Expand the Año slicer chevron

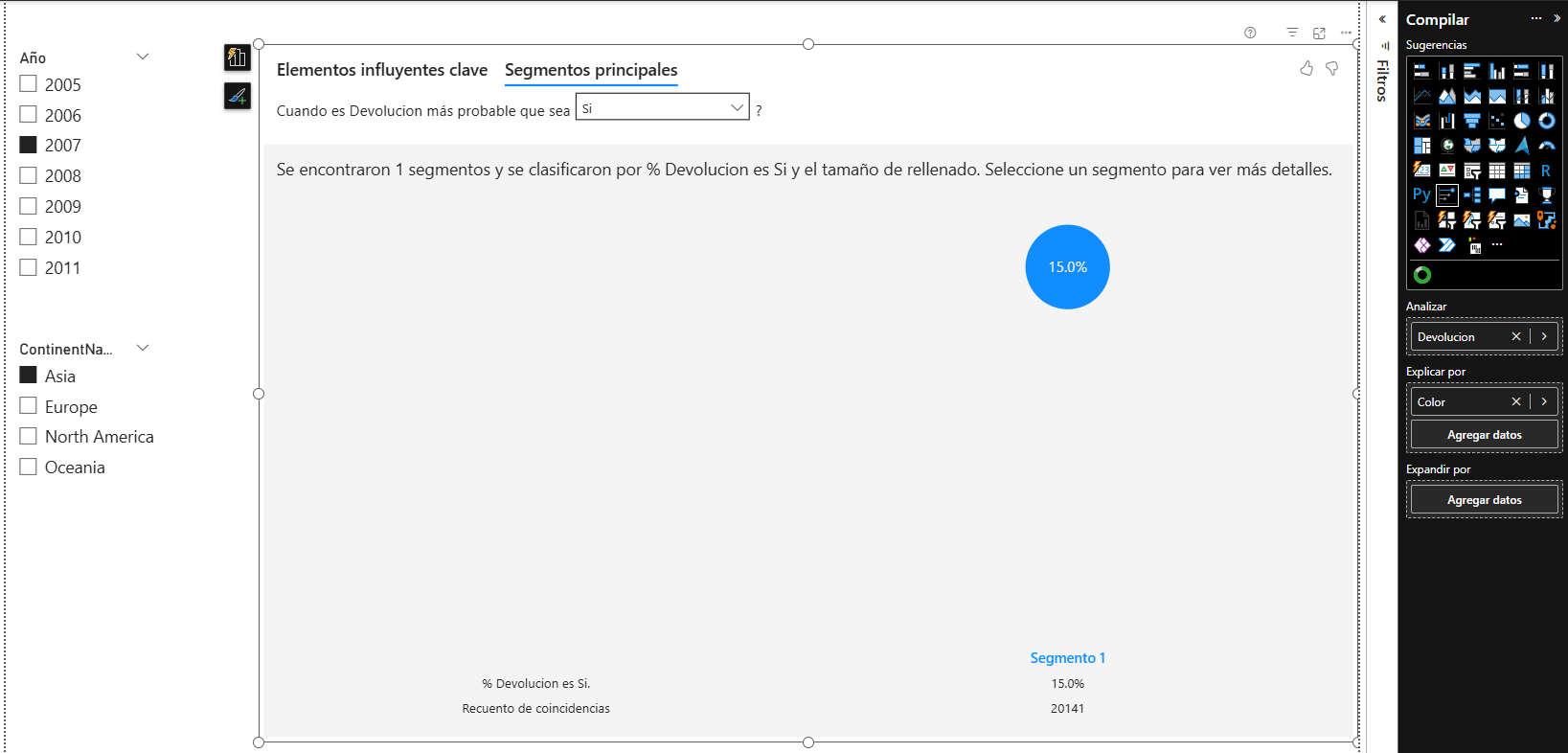click(x=143, y=57)
